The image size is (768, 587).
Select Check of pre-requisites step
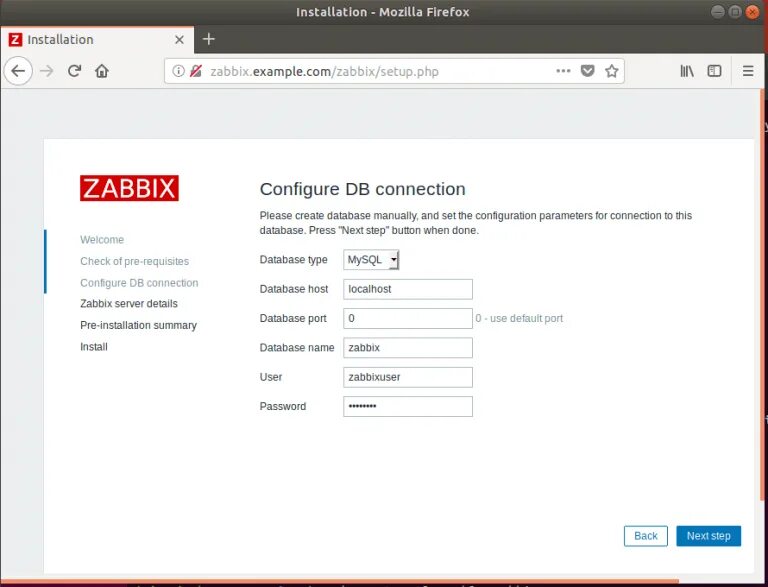point(135,261)
